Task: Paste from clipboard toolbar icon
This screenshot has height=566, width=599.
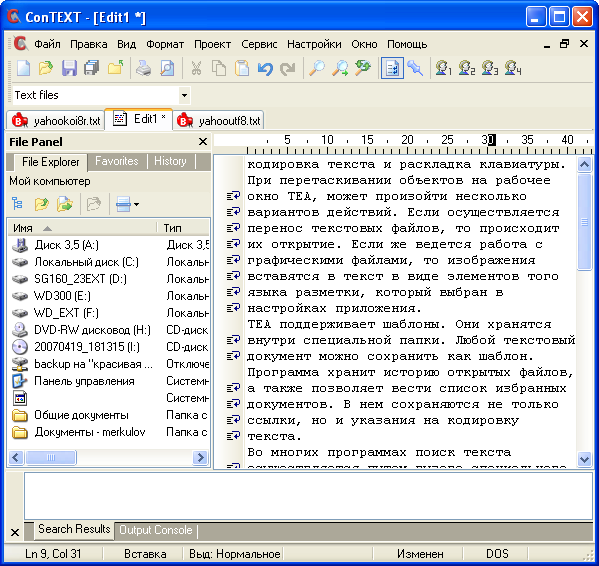Action: (x=242, y=68)
